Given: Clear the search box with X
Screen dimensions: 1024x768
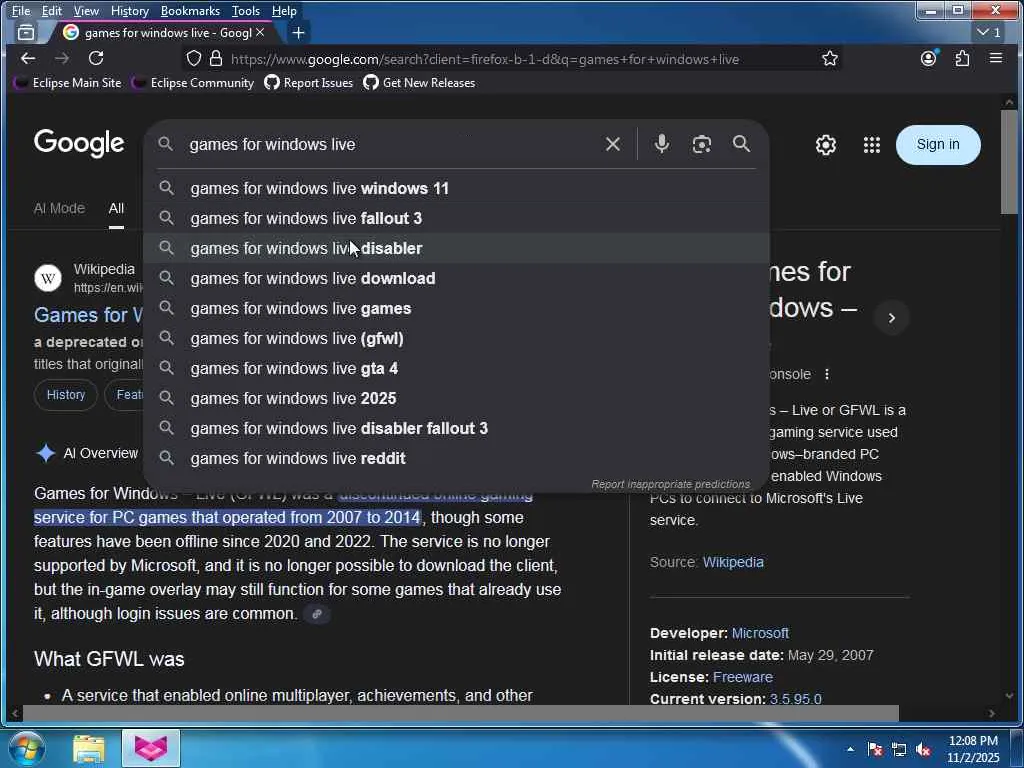Looking at the screenshot, I should coord(613,144).
